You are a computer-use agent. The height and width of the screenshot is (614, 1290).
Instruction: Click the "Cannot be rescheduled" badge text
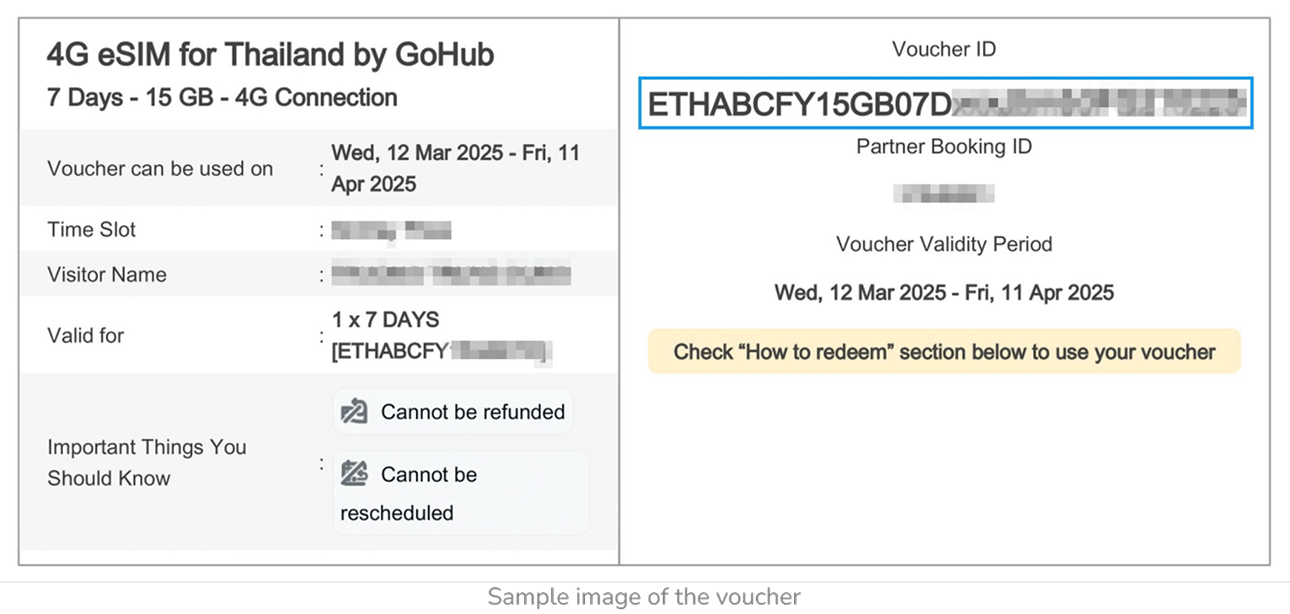[x=428, y=475]
